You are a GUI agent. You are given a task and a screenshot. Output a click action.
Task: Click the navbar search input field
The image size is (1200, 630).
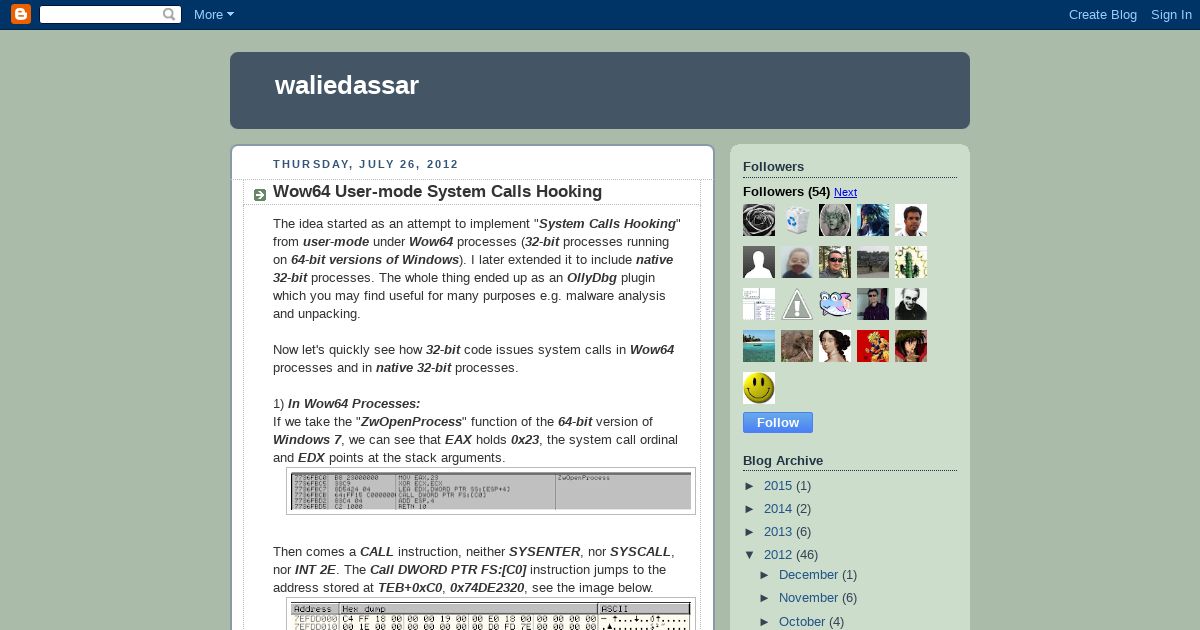coord(100,14)
